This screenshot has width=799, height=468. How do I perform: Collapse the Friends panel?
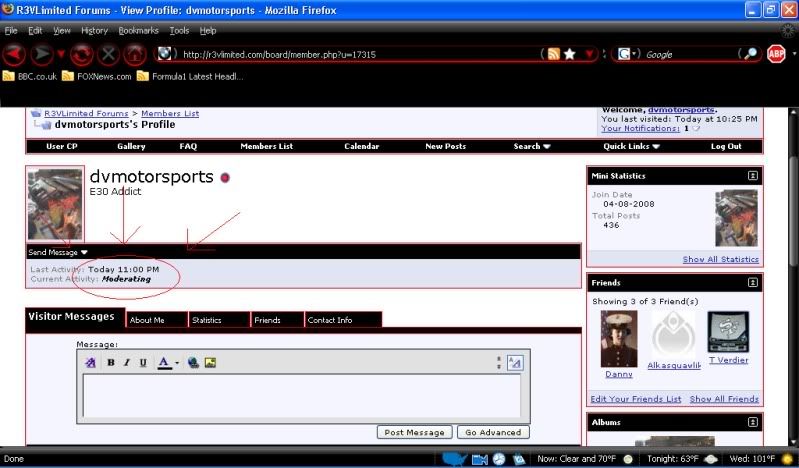(x=753, y=282)
